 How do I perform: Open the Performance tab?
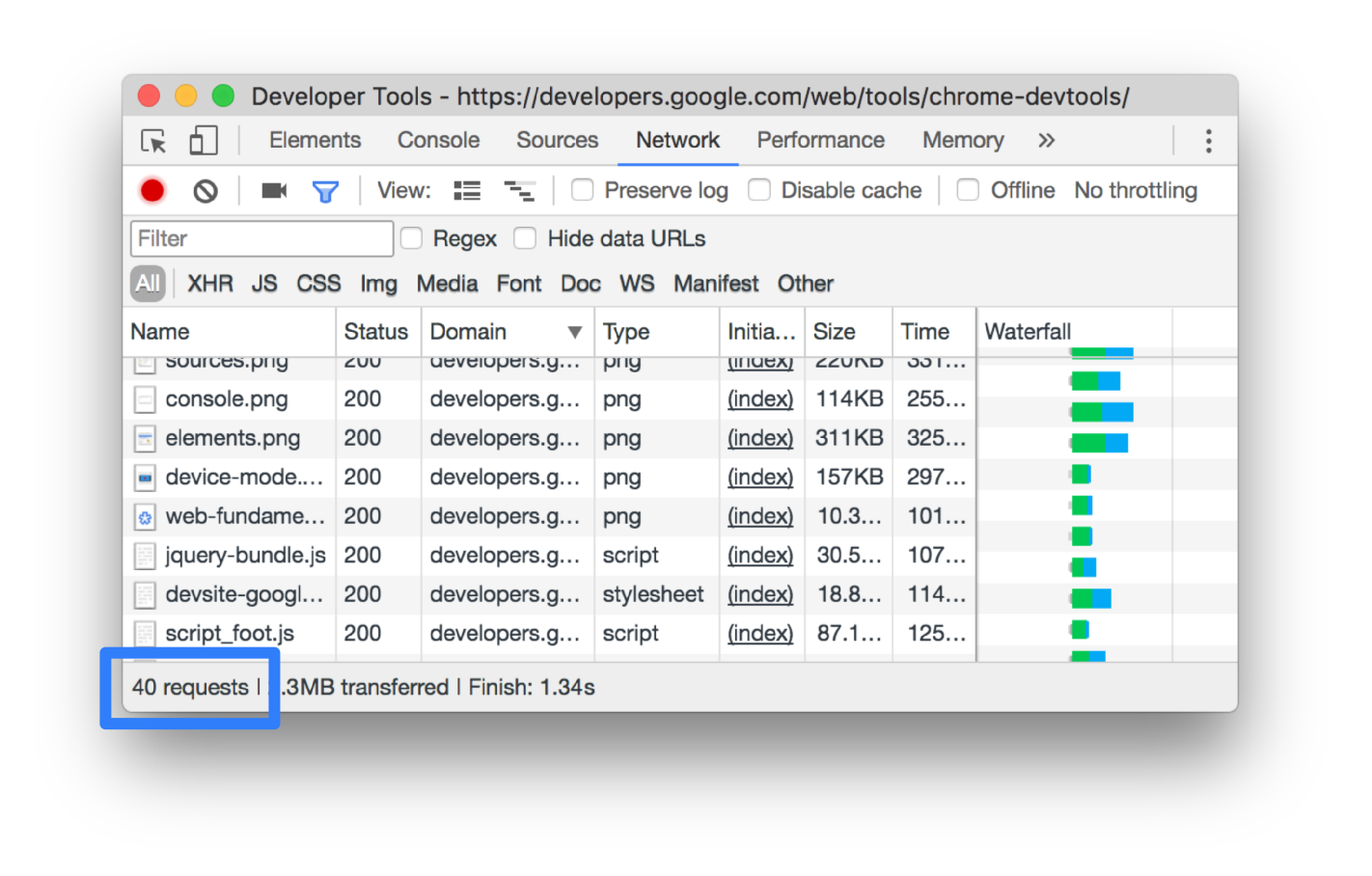click(820, 141)
